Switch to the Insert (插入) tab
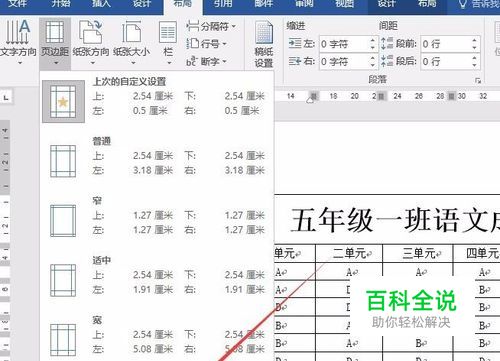Screen dimensions: 500x361 click(101, 4)
